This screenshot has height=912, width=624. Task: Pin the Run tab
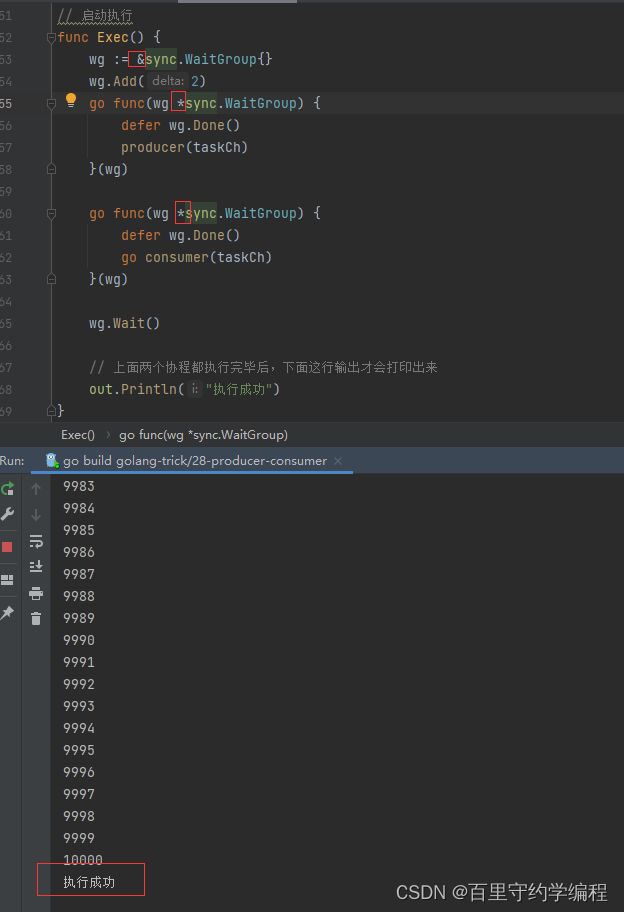click(x=7, y=612)
